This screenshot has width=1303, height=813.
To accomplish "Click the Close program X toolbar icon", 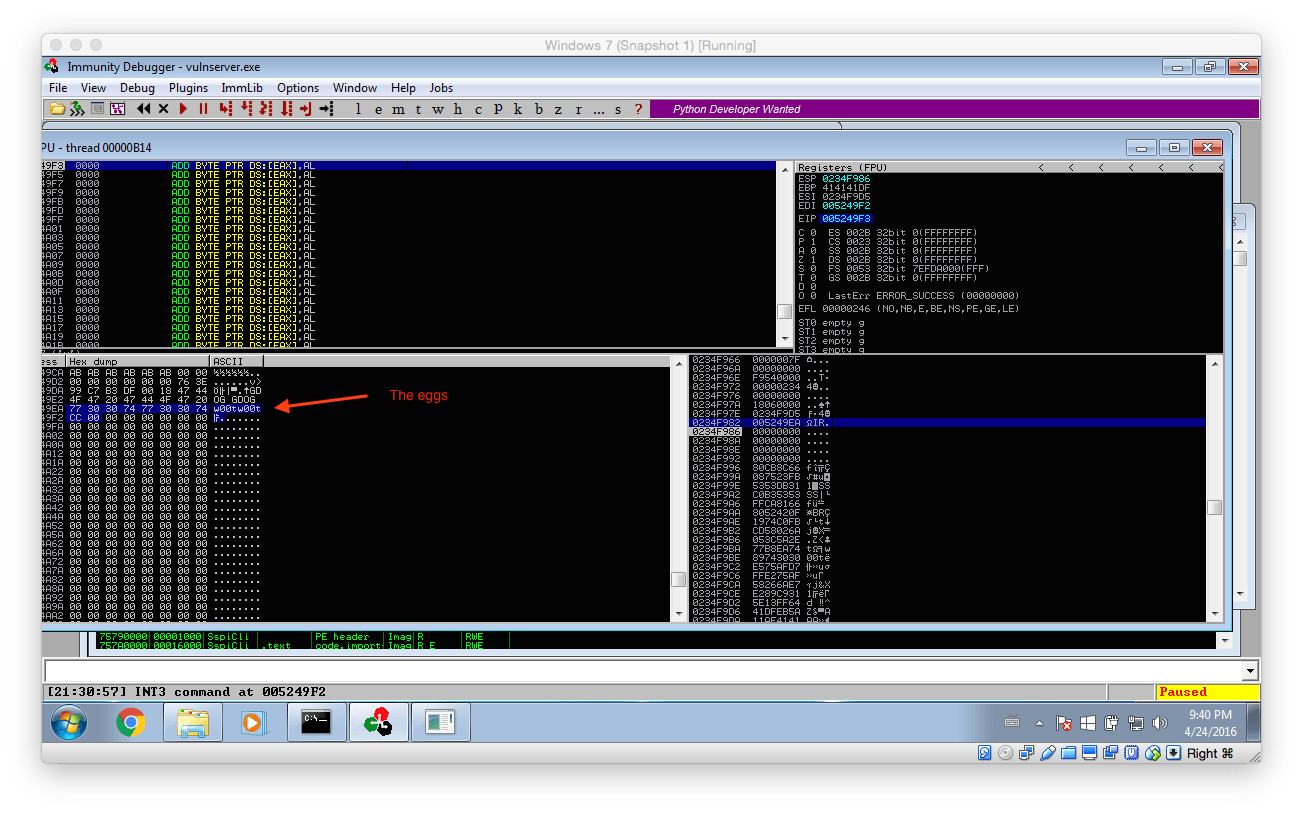I will coord(163,109).
